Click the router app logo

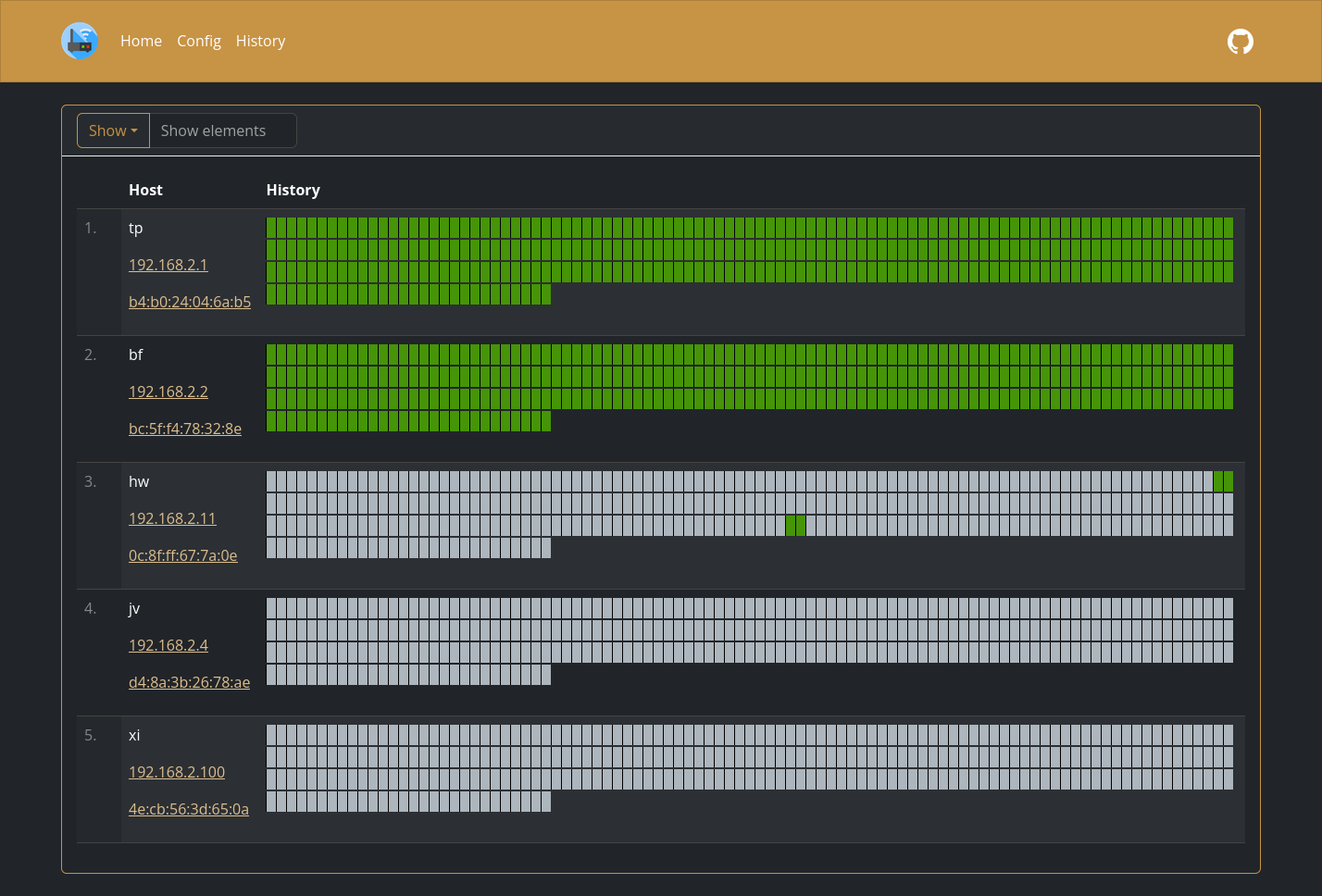click(80, 41)
